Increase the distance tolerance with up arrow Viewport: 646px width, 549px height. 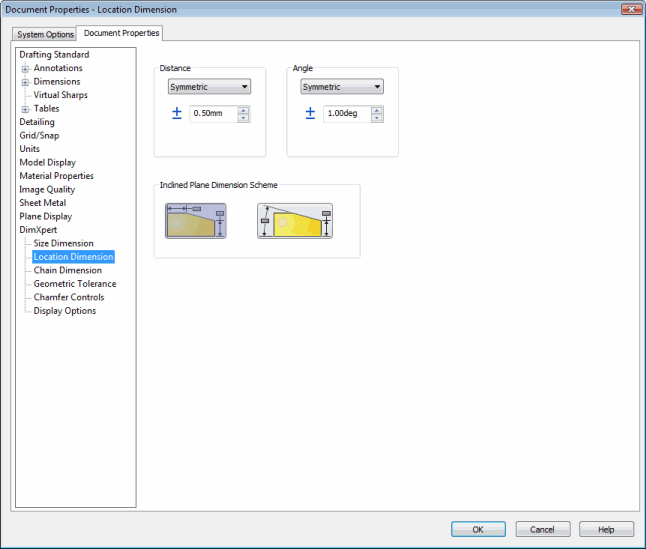click(243, 110)
